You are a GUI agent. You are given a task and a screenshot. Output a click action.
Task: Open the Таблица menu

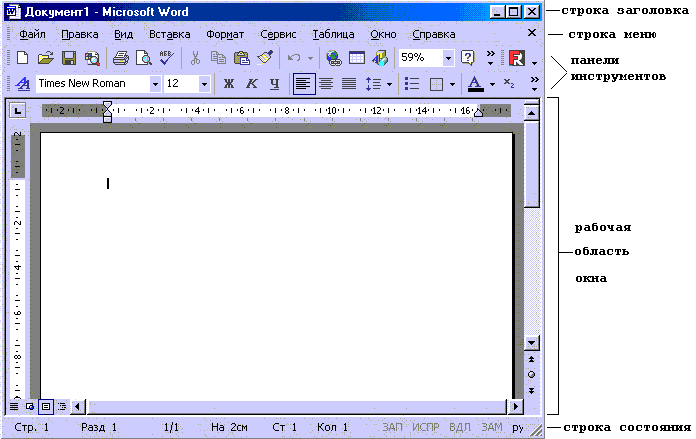coord(333,34)
